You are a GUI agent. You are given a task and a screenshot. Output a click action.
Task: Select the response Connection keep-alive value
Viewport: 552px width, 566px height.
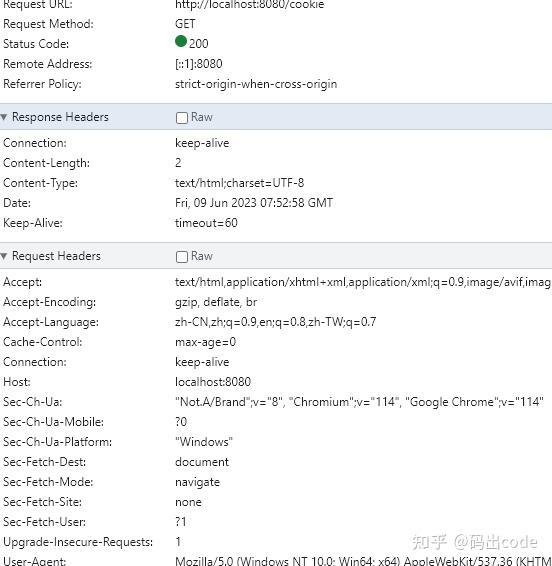point(202,143)
